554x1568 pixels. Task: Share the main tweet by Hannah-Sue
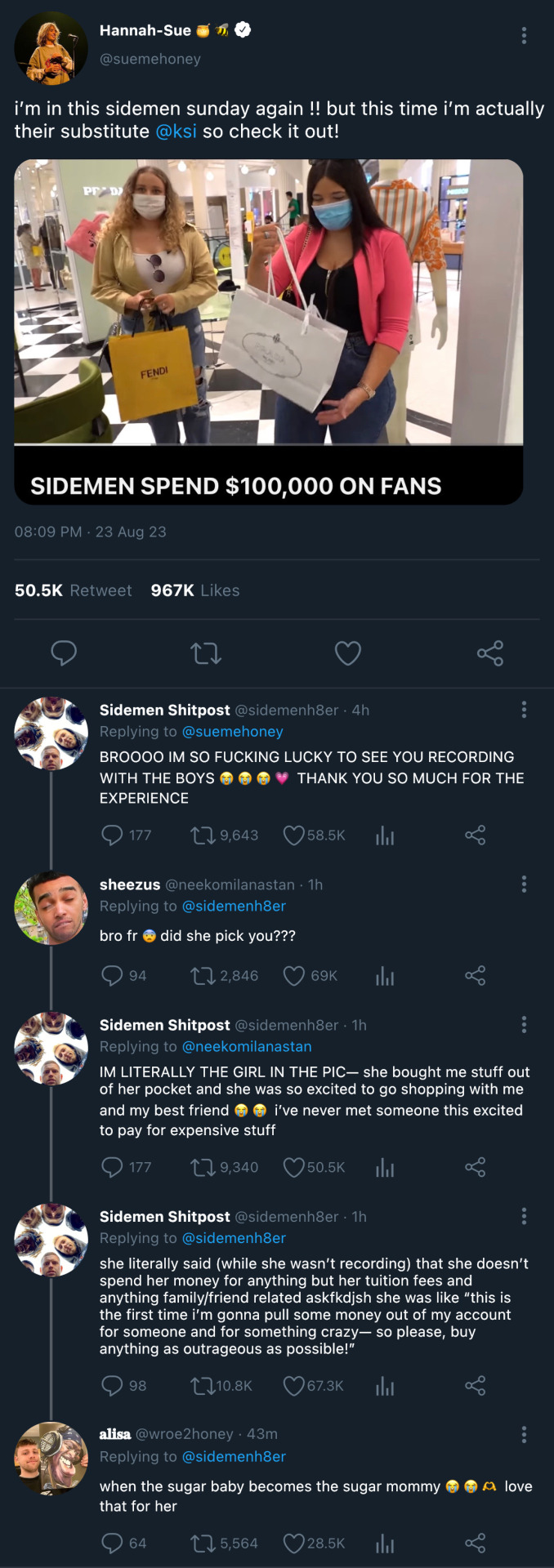point(490,653)
